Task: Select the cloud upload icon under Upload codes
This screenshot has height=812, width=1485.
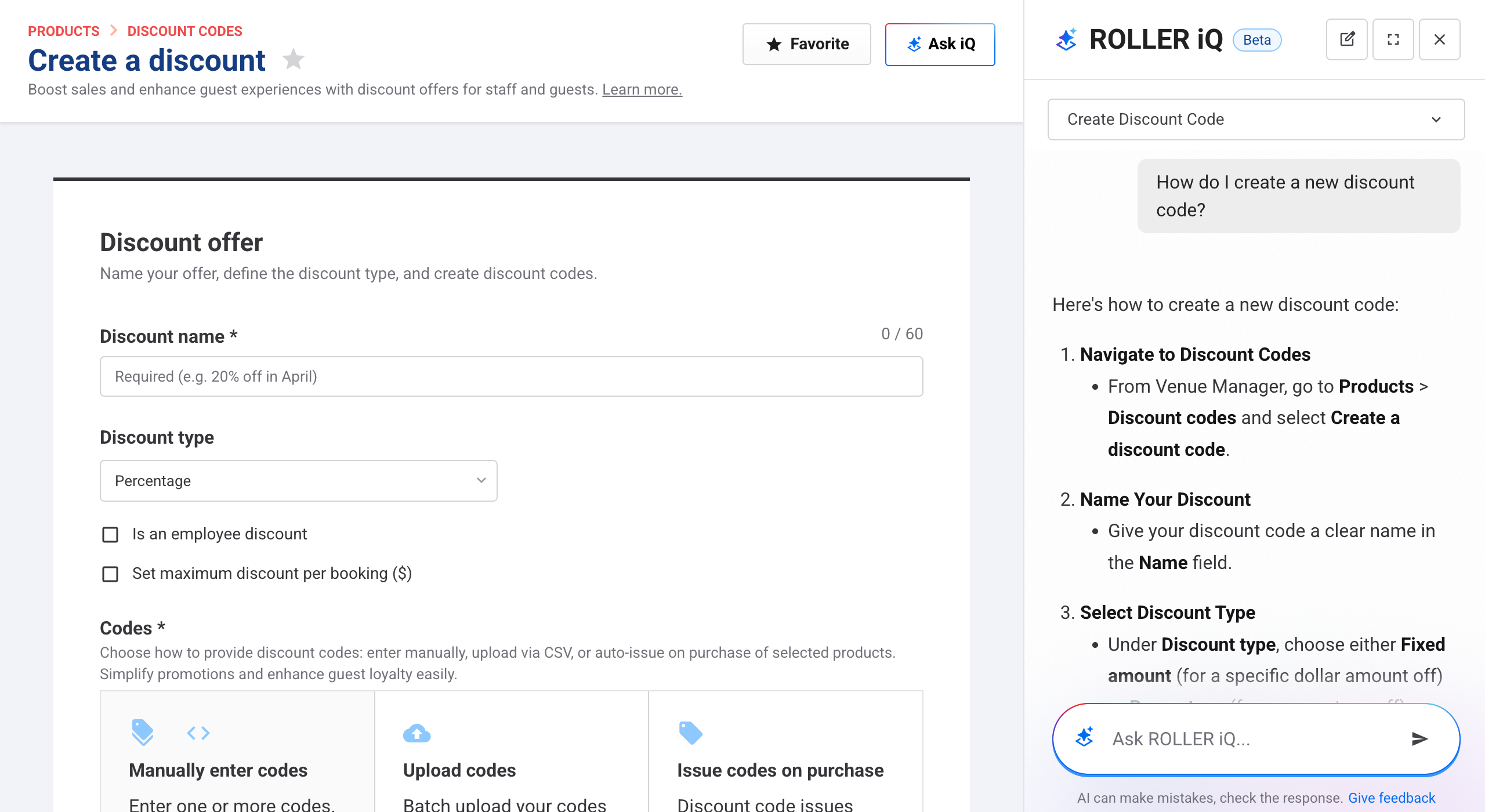Action: click(417, 733)
